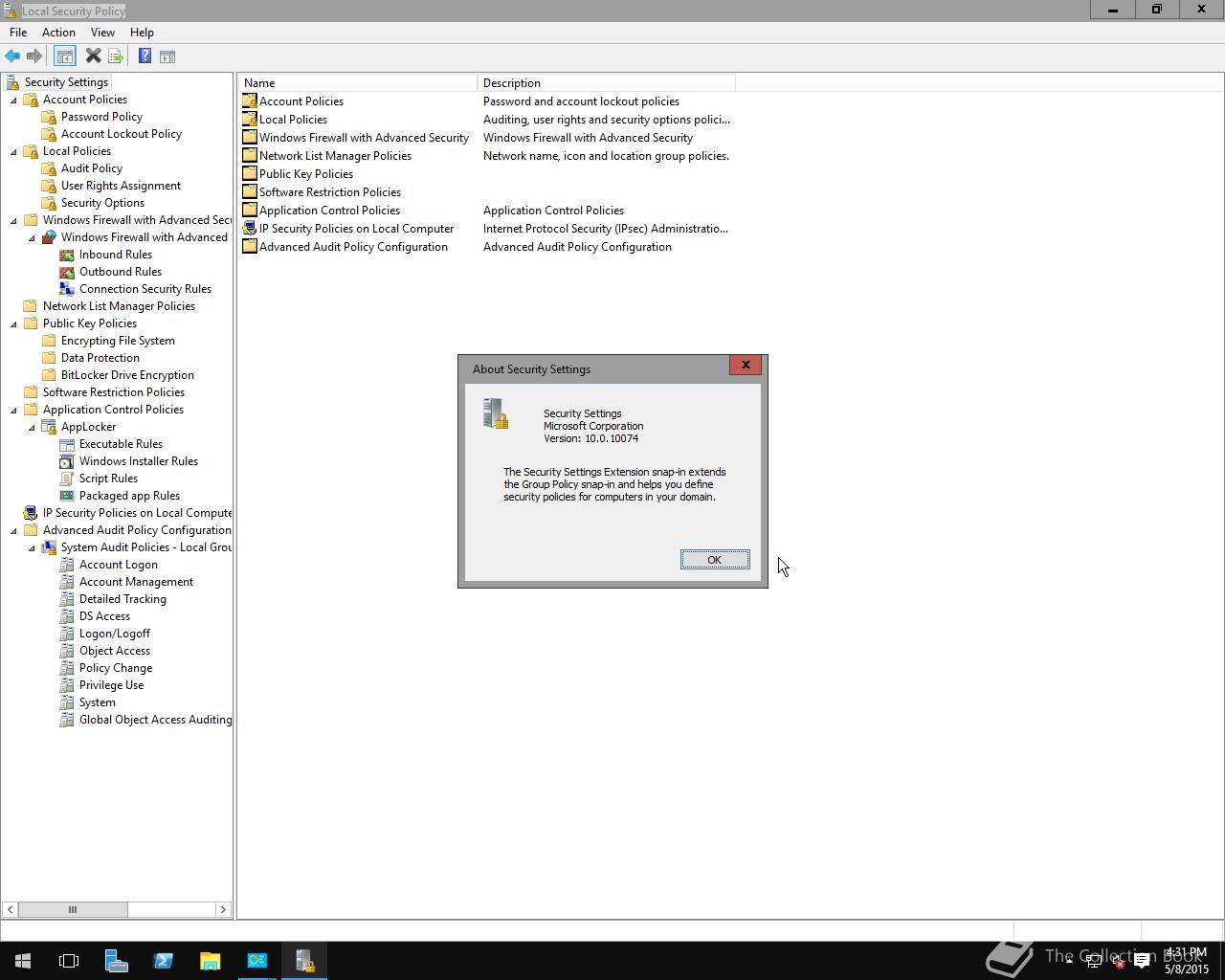Click OK in the About Security Settings dialog
The width and height of the screenshot is (1225, 980).
click(x=715, y=560)
